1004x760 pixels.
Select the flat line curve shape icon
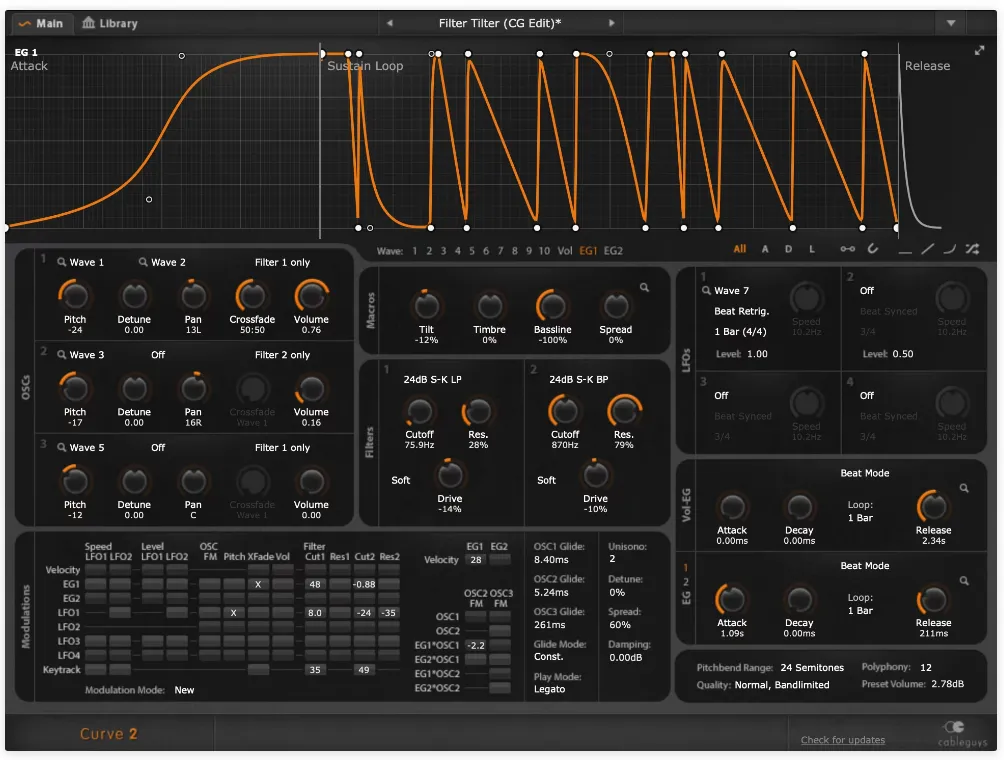(x=905, y=252)
